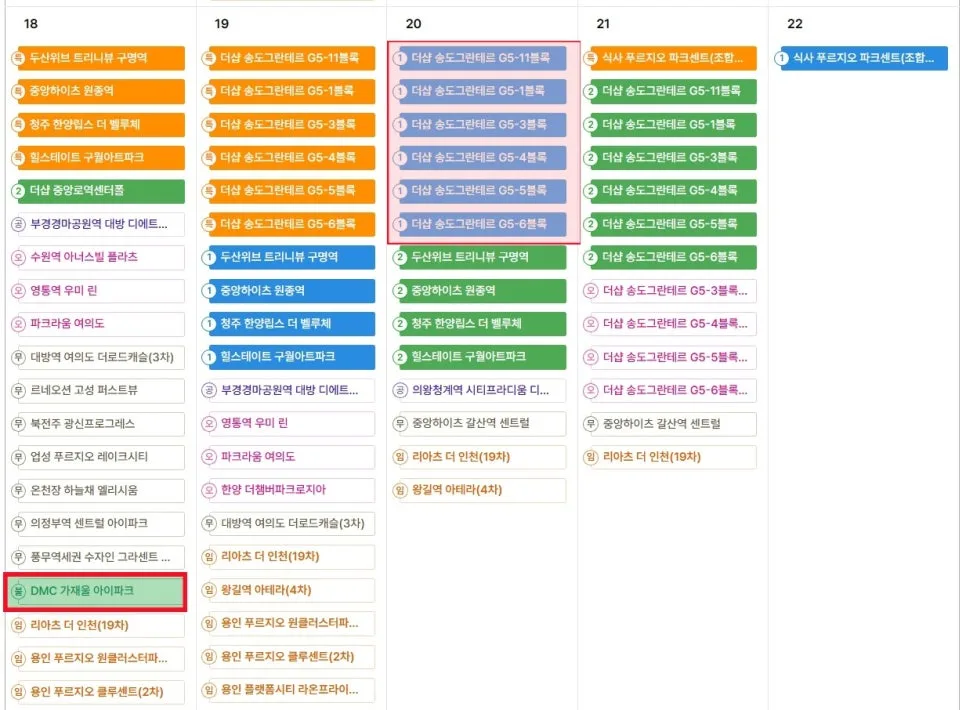This screenshot has width=966, height=710.
Task: Select green 중앙하이츠 원종역 on day 20
Action: pyautogui.click(x=479, y=290)
